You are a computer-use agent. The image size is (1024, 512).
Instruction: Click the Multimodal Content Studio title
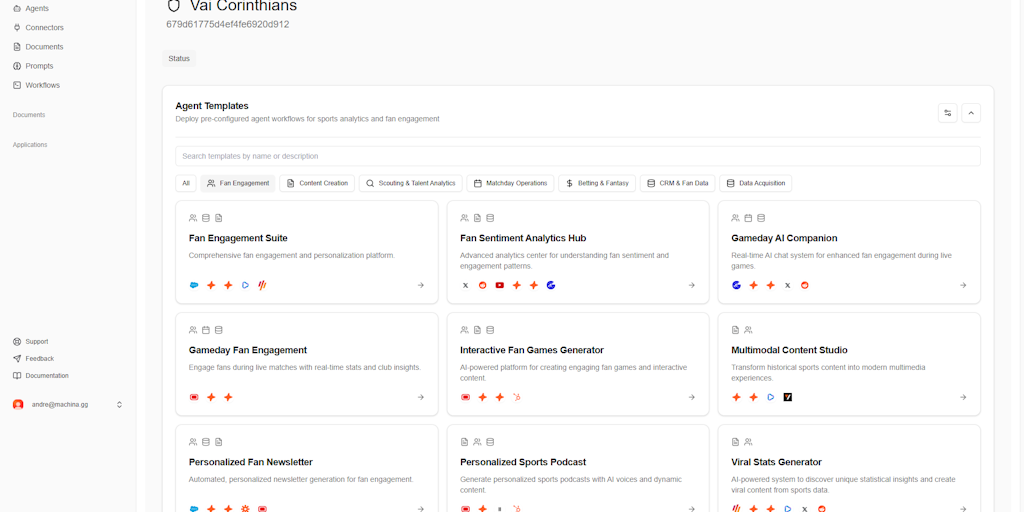pos(790,350)
